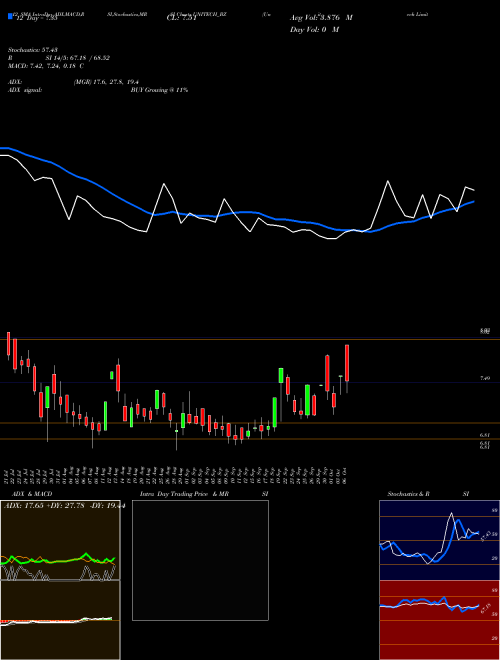This screenshot has width=500, height=660.
Task: Click the blue SMA legend square
Action: point(10,16)
